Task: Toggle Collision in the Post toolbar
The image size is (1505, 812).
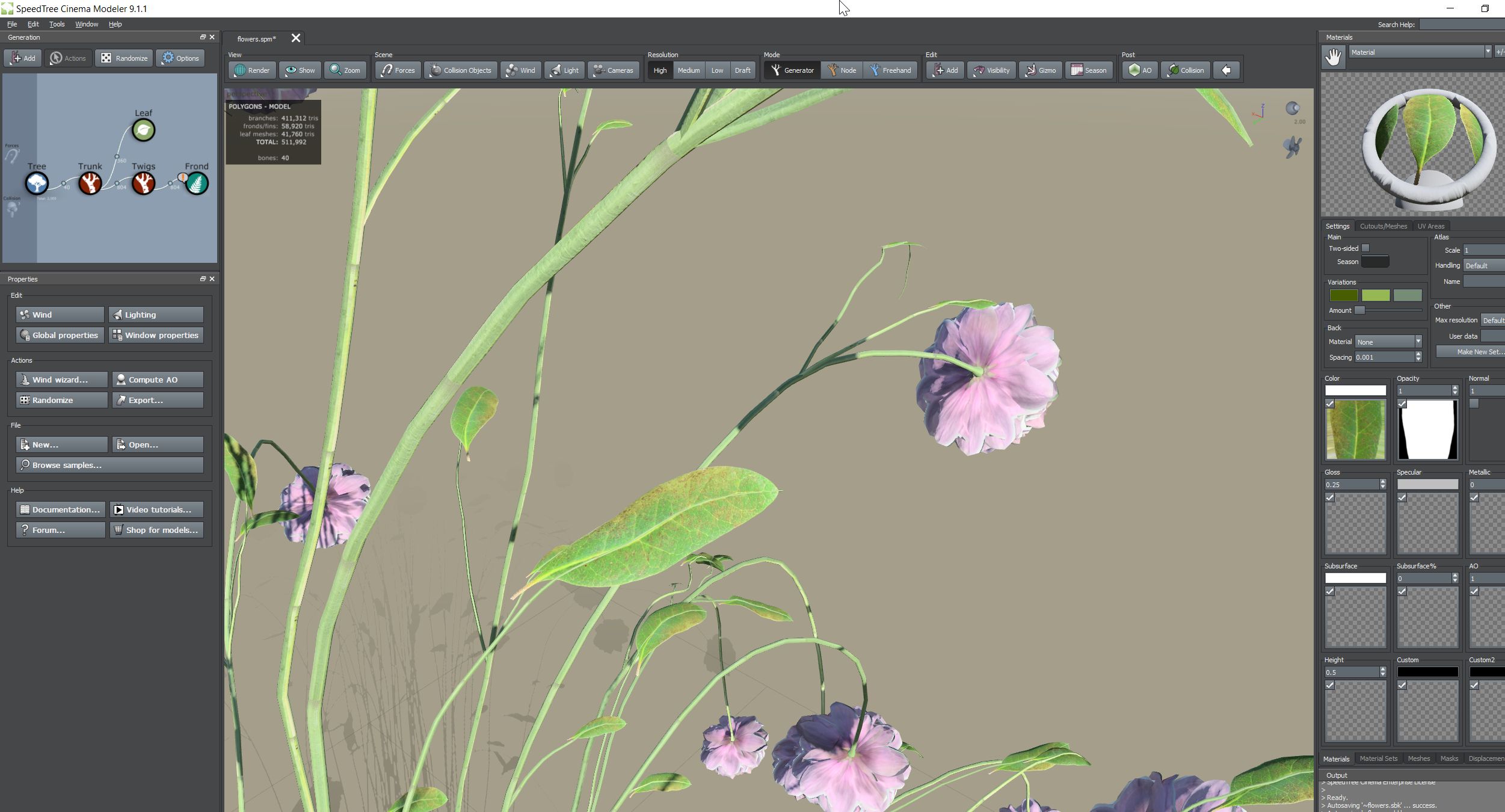Action: point(1186,70)
